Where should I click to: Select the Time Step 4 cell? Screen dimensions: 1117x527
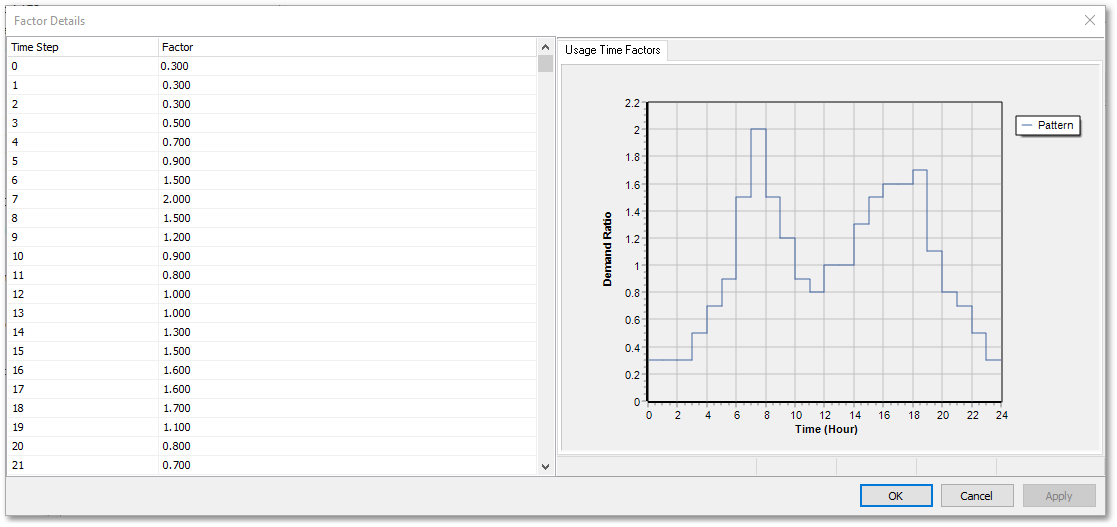(x=83, y=142)
